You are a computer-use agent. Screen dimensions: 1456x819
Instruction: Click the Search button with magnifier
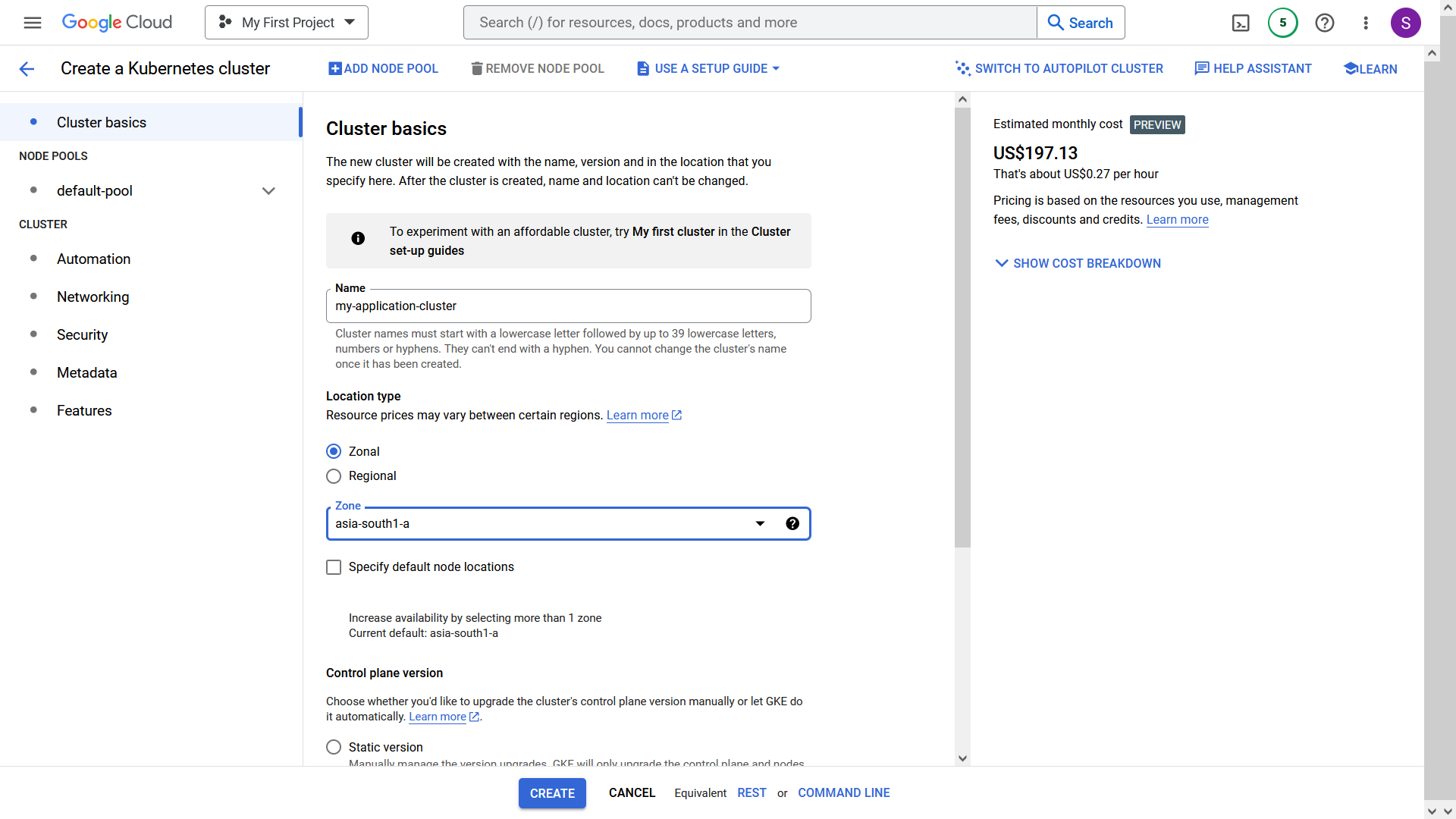tap(1081, 23)
